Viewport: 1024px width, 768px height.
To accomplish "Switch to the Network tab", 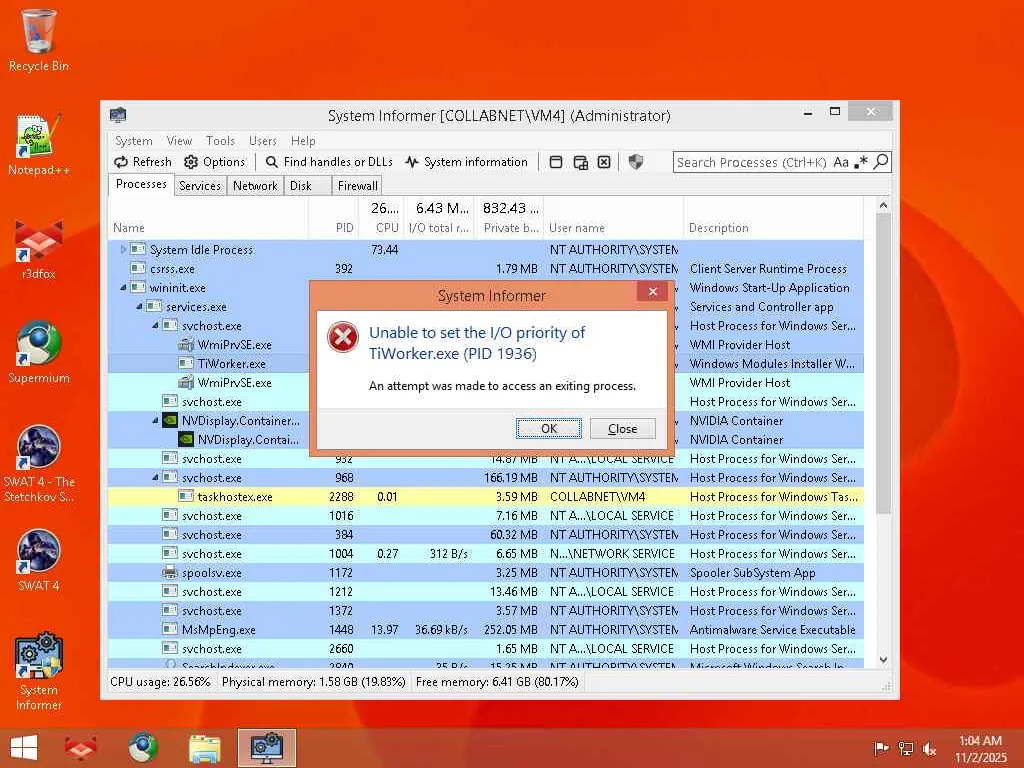I will 255,185.
